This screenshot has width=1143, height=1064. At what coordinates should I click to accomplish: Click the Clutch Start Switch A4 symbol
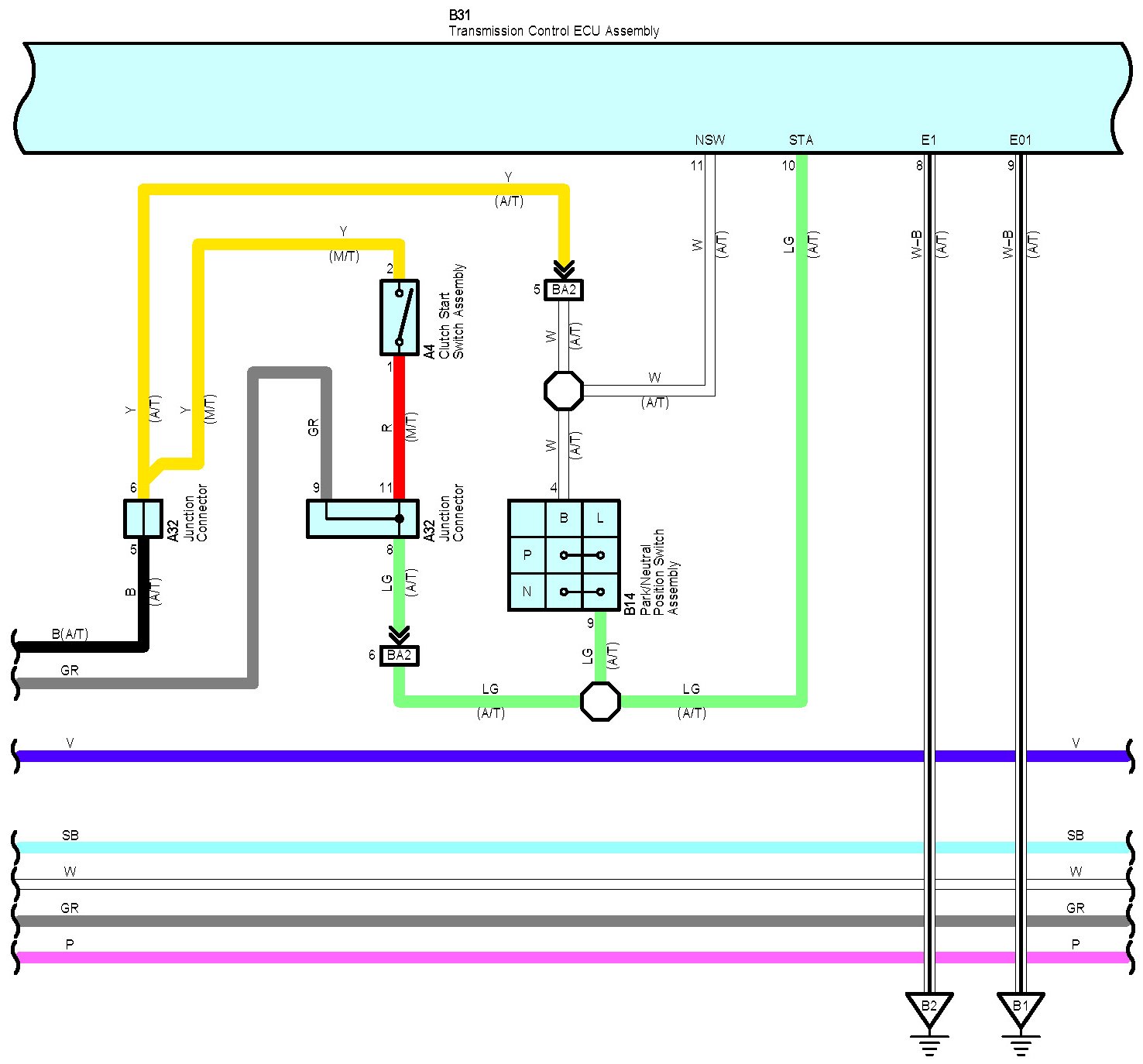click(399, 317)
